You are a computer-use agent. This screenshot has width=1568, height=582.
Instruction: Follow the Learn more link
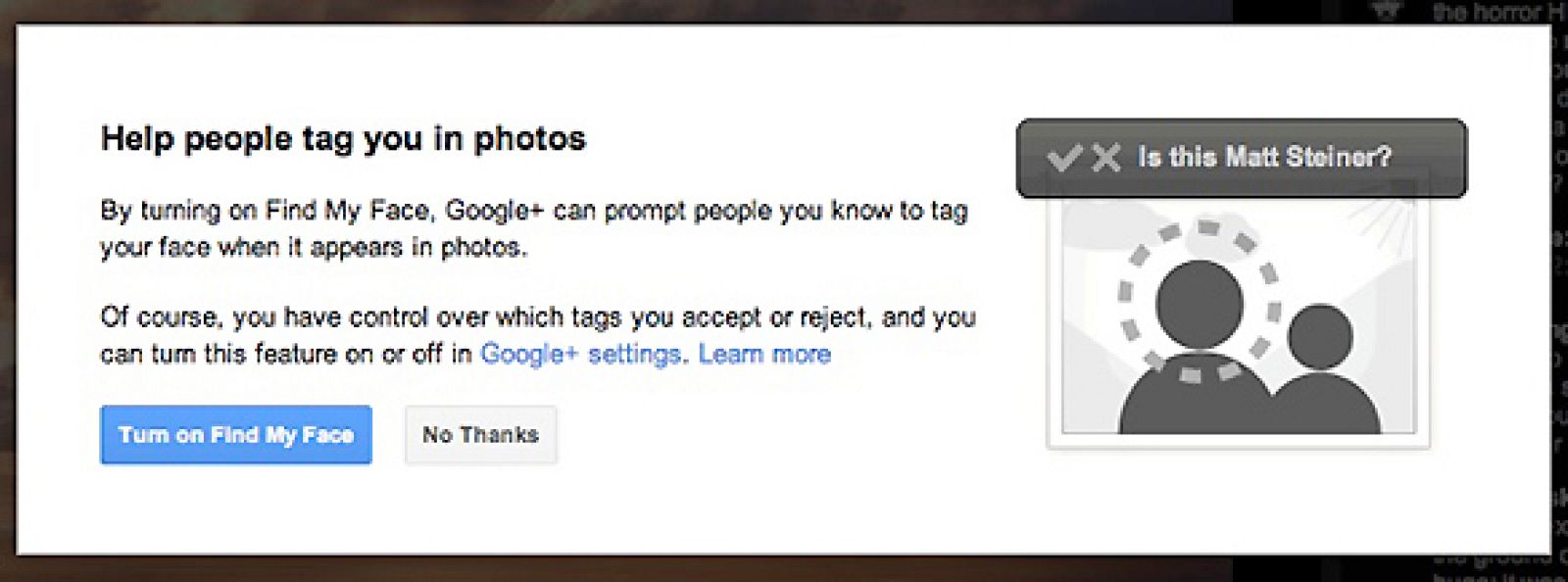(x=764, y=354)
